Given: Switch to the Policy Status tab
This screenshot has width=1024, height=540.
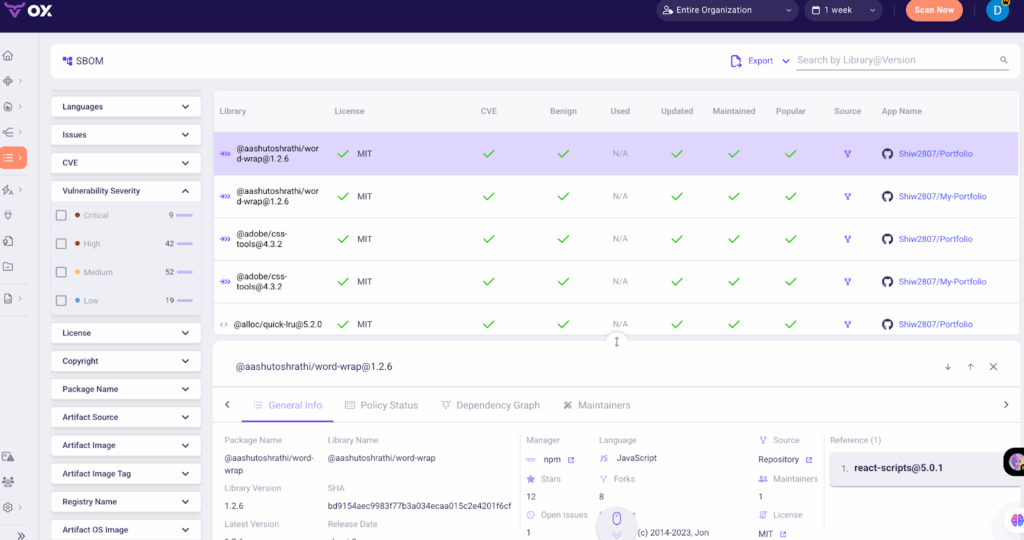Looking at the screenshot, I should (381, 405).
